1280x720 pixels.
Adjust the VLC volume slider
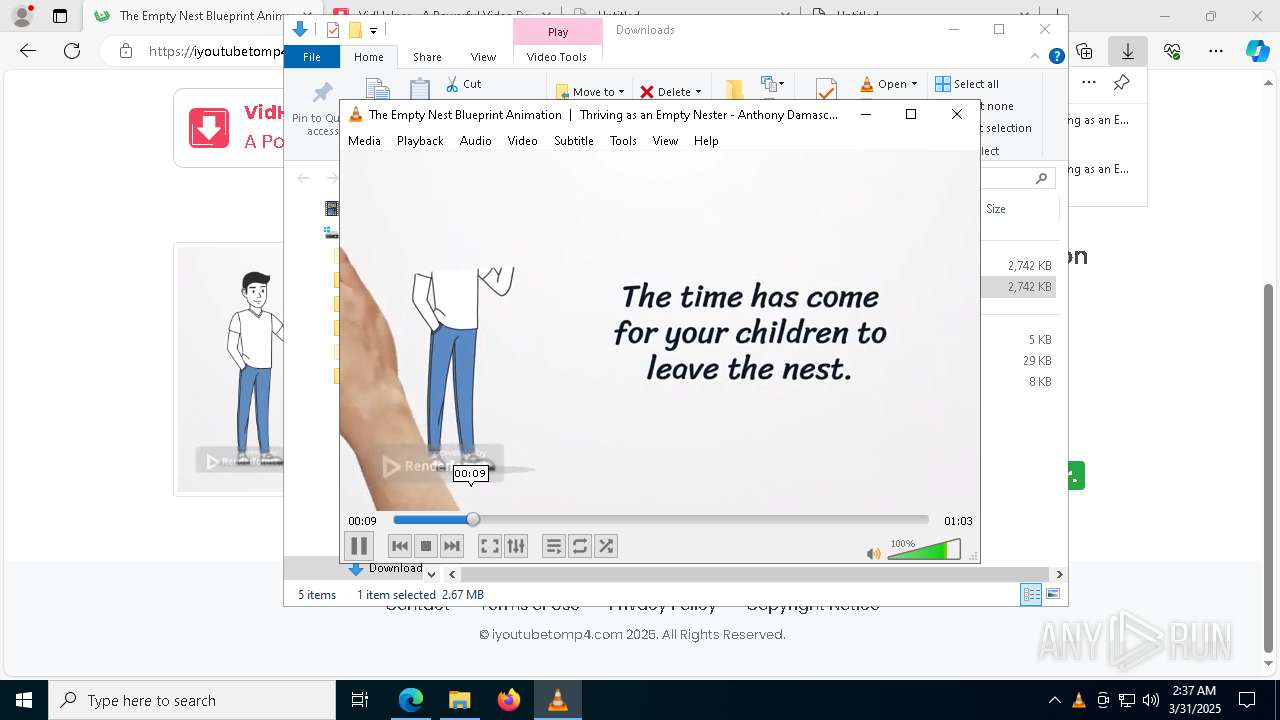point(924,550)
